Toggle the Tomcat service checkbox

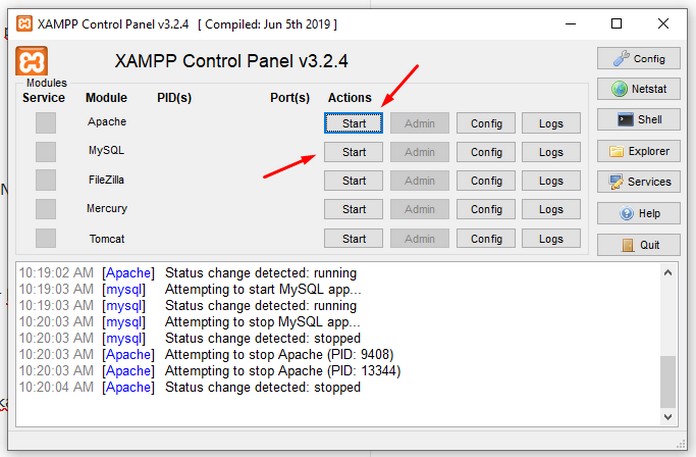[46, 238]
